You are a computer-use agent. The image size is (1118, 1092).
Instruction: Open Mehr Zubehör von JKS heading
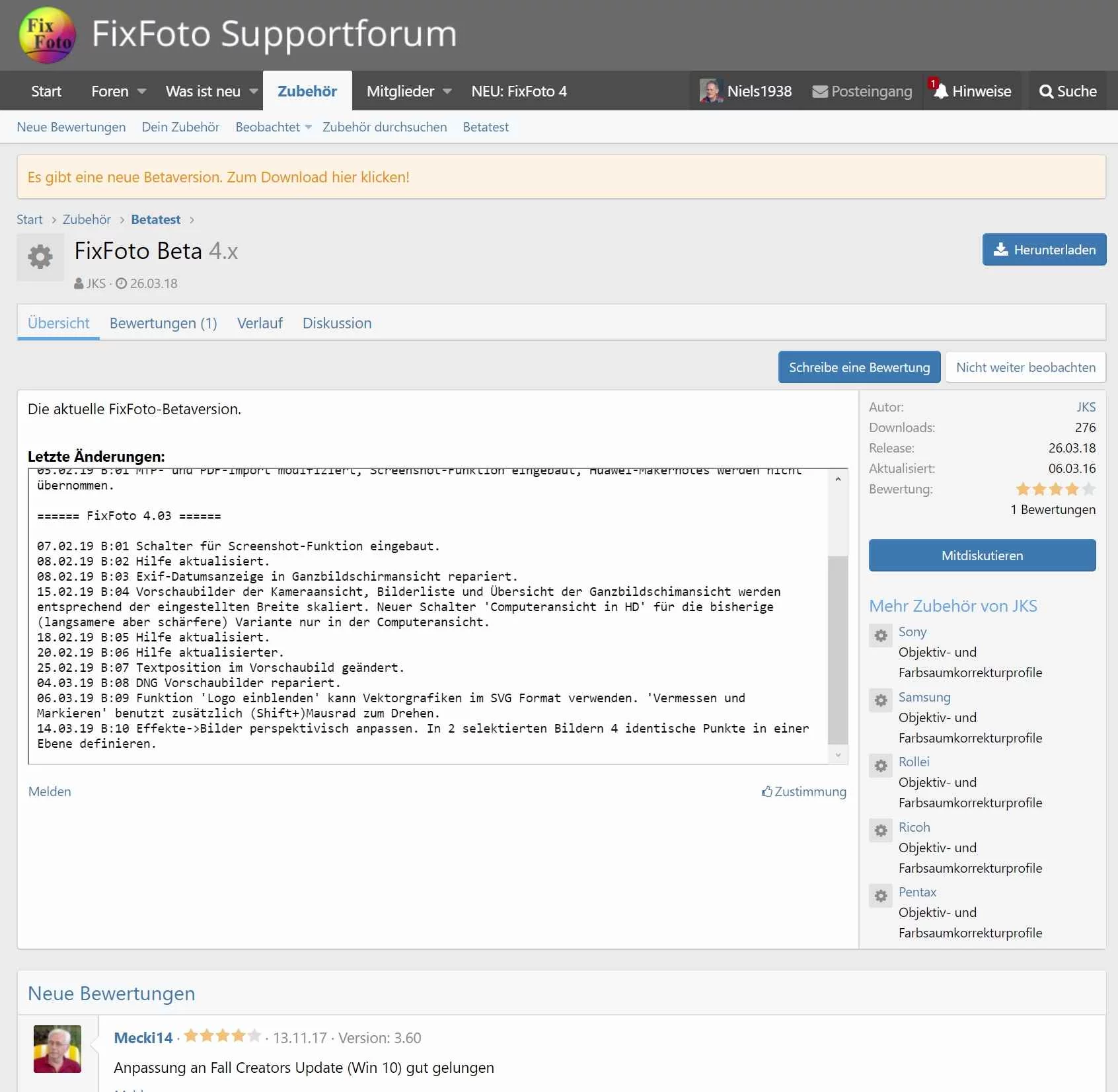click(953, 606)
